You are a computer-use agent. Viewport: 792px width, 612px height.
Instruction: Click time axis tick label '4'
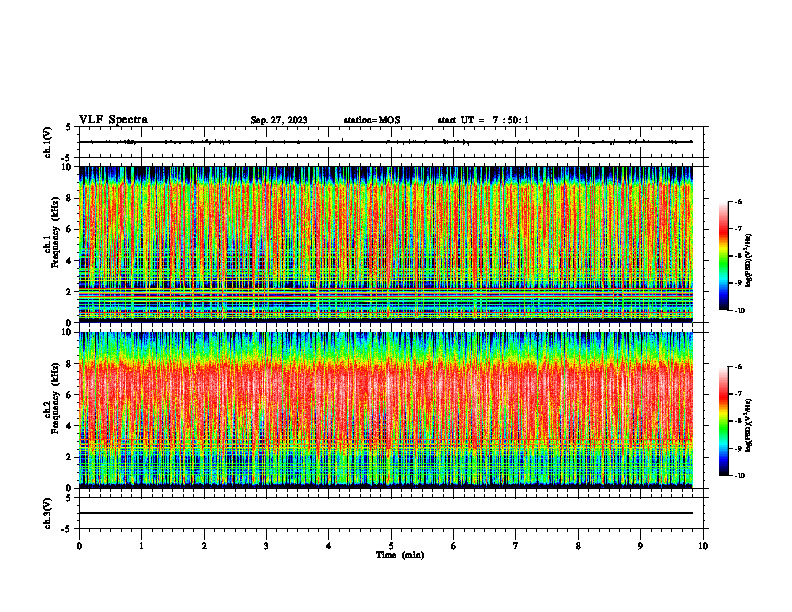tap(329, 546)
